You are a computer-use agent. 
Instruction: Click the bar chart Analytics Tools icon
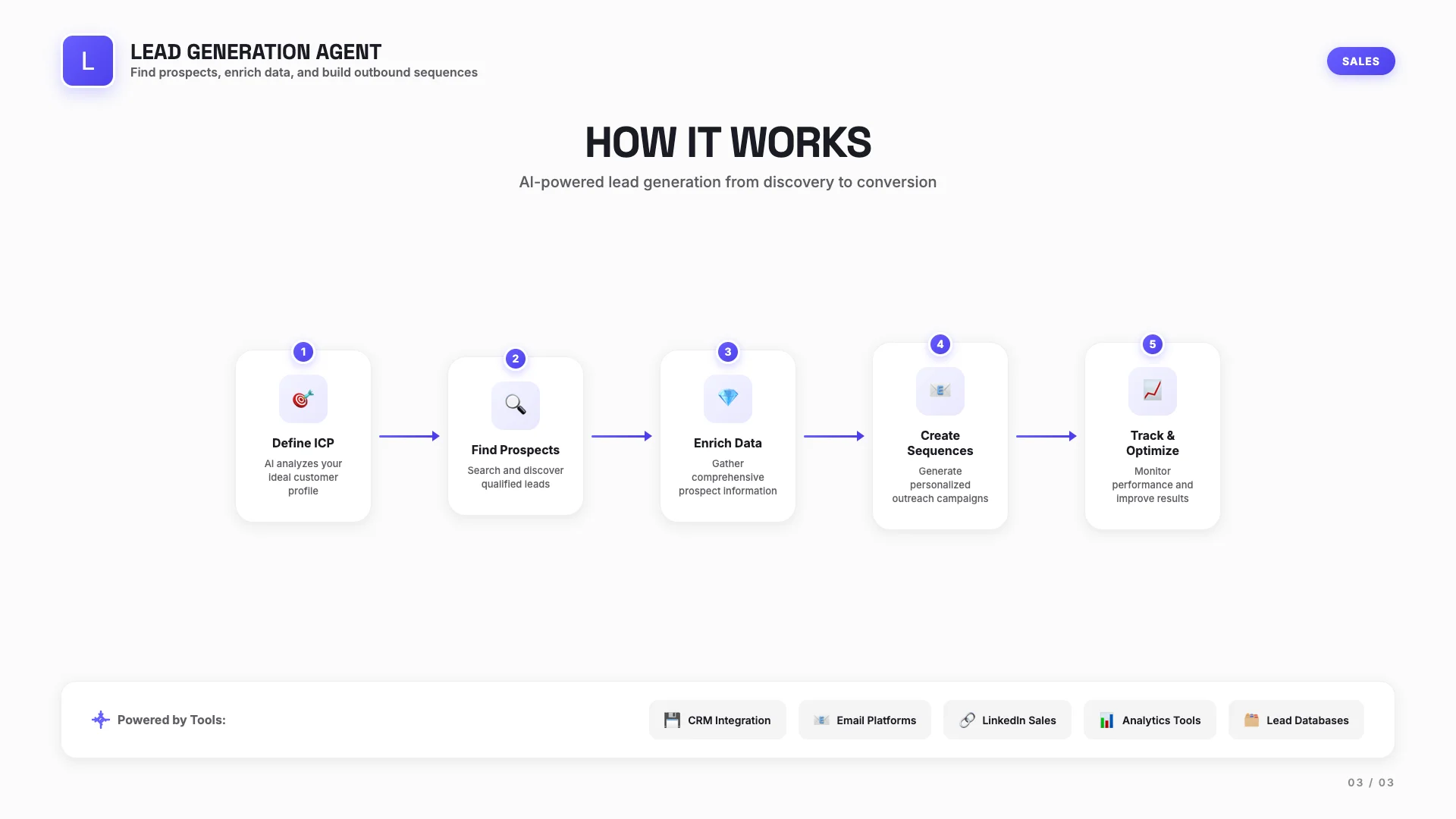1107,720
